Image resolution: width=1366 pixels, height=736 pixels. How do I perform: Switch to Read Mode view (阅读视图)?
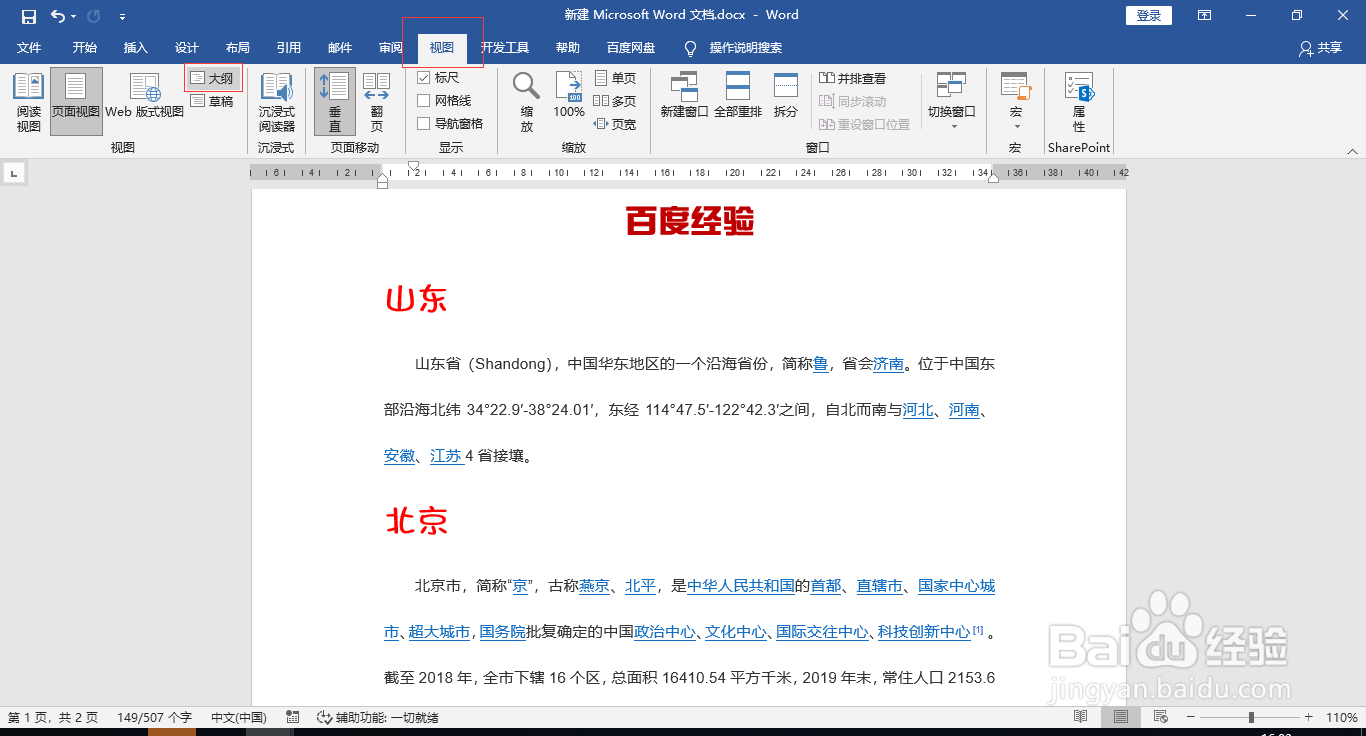[29, 102]
